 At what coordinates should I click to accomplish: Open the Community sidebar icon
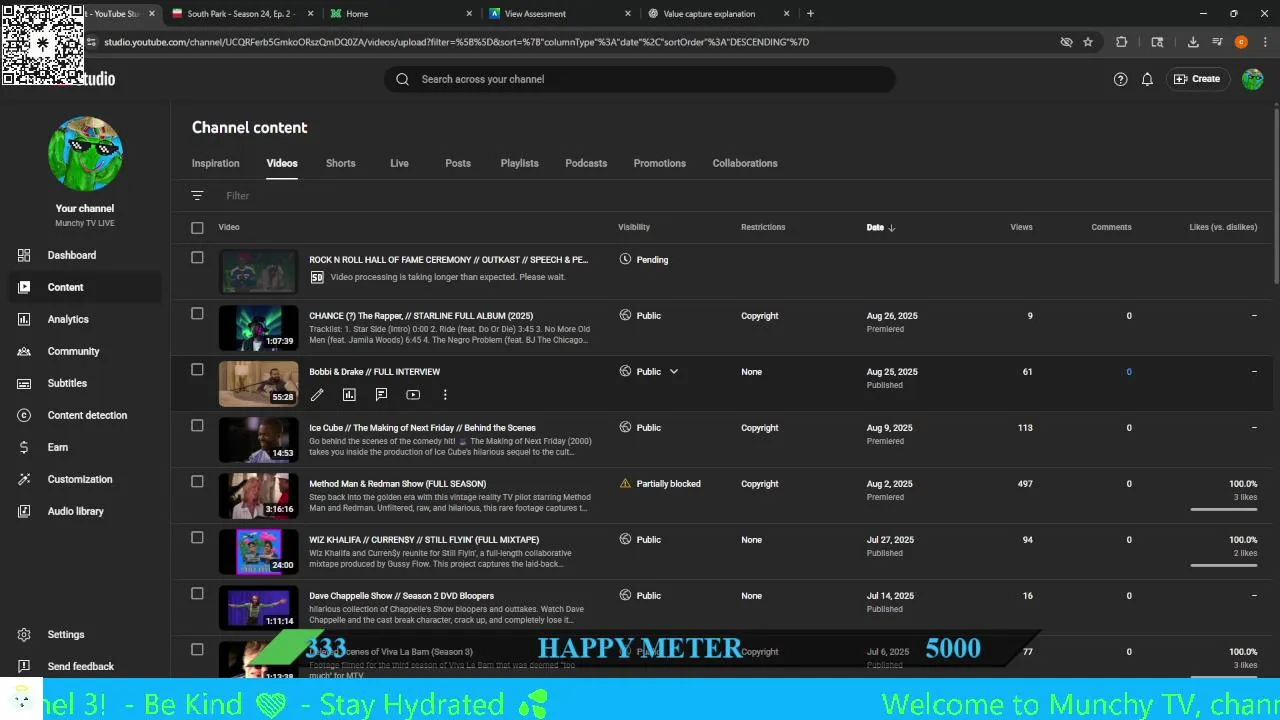pos(25,351)
